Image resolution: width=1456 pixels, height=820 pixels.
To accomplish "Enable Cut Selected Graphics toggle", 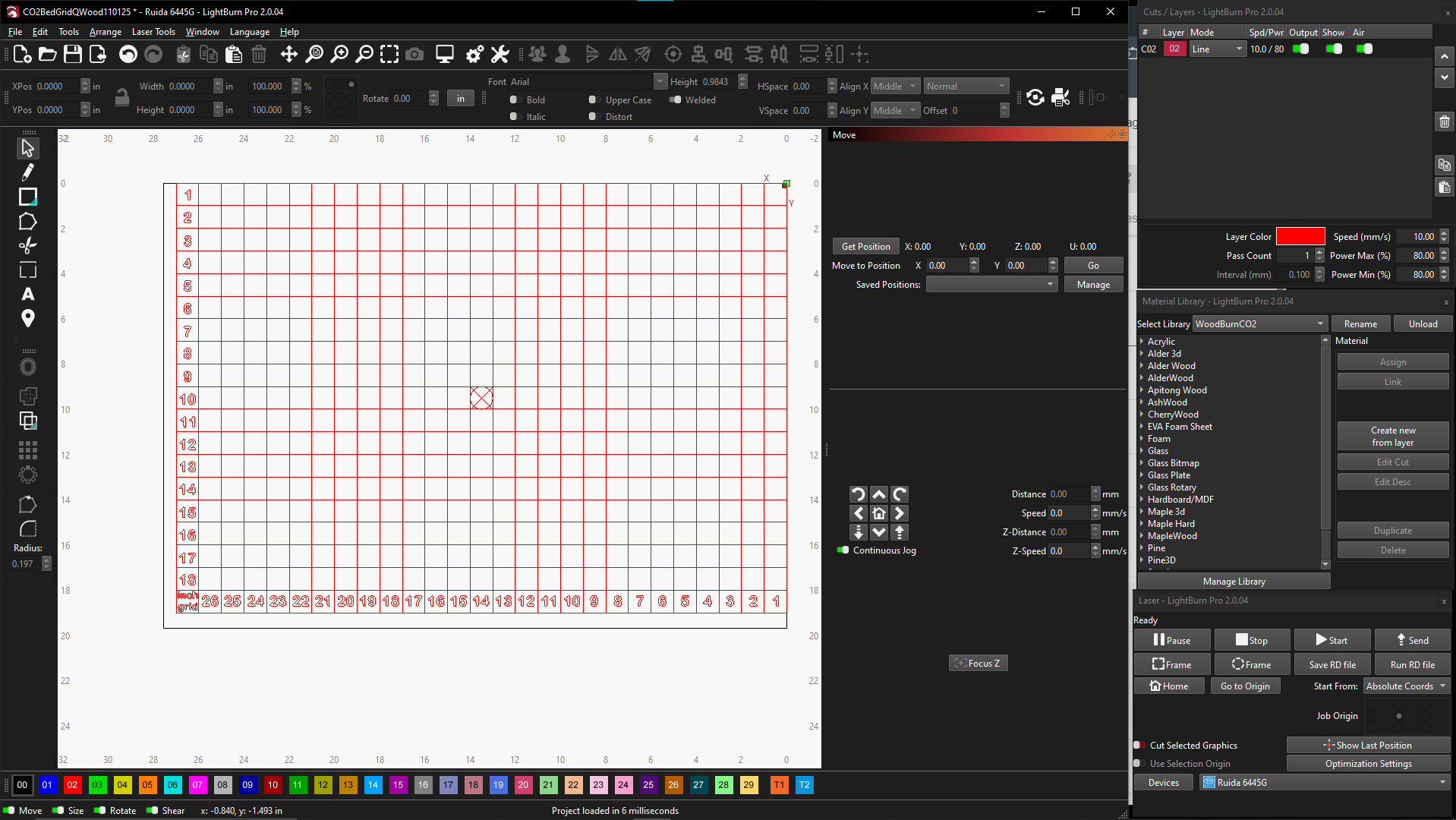I will pos(1139,746).
